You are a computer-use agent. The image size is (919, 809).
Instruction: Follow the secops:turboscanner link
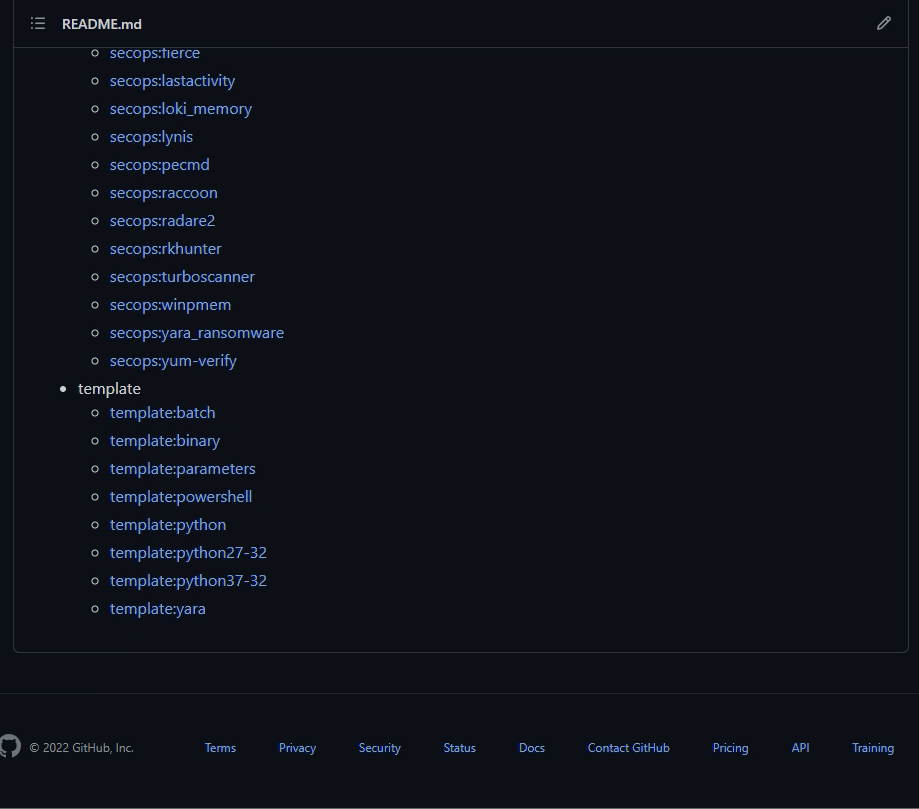click(x=182, y=277)
